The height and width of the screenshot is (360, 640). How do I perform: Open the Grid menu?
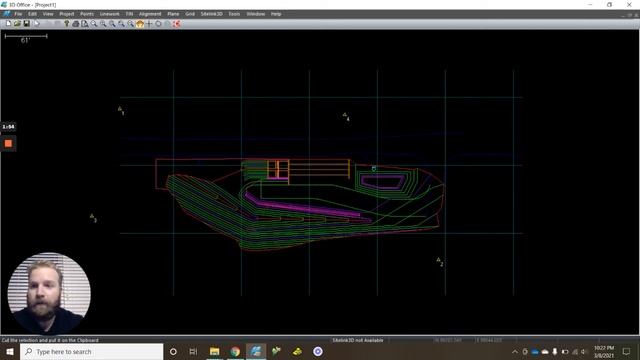point(190,14)
